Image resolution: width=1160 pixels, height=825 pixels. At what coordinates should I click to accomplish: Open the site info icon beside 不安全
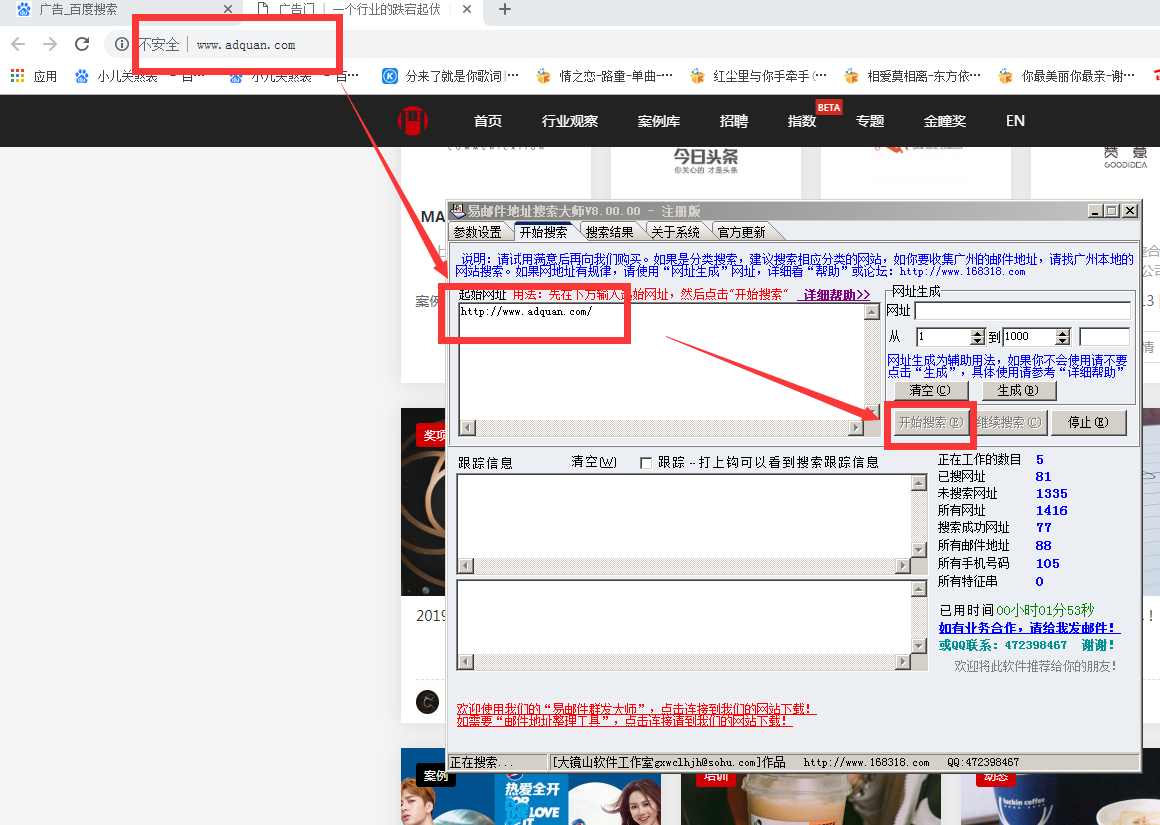[121, 44]
